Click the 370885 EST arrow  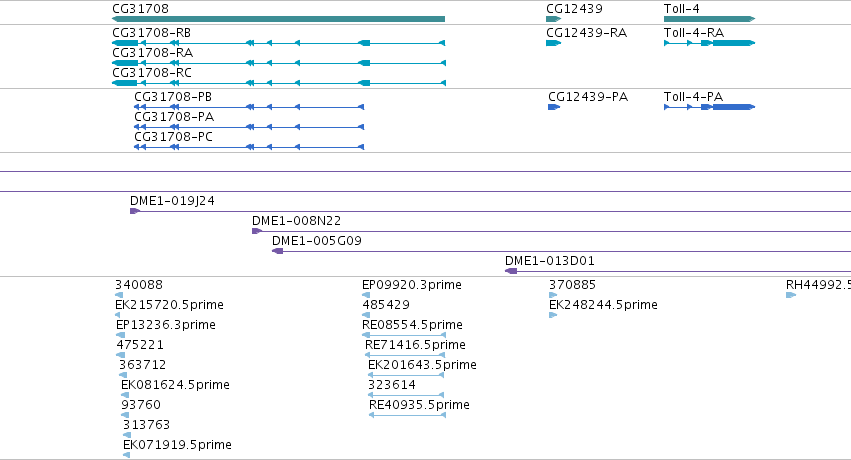click(553, 295)
